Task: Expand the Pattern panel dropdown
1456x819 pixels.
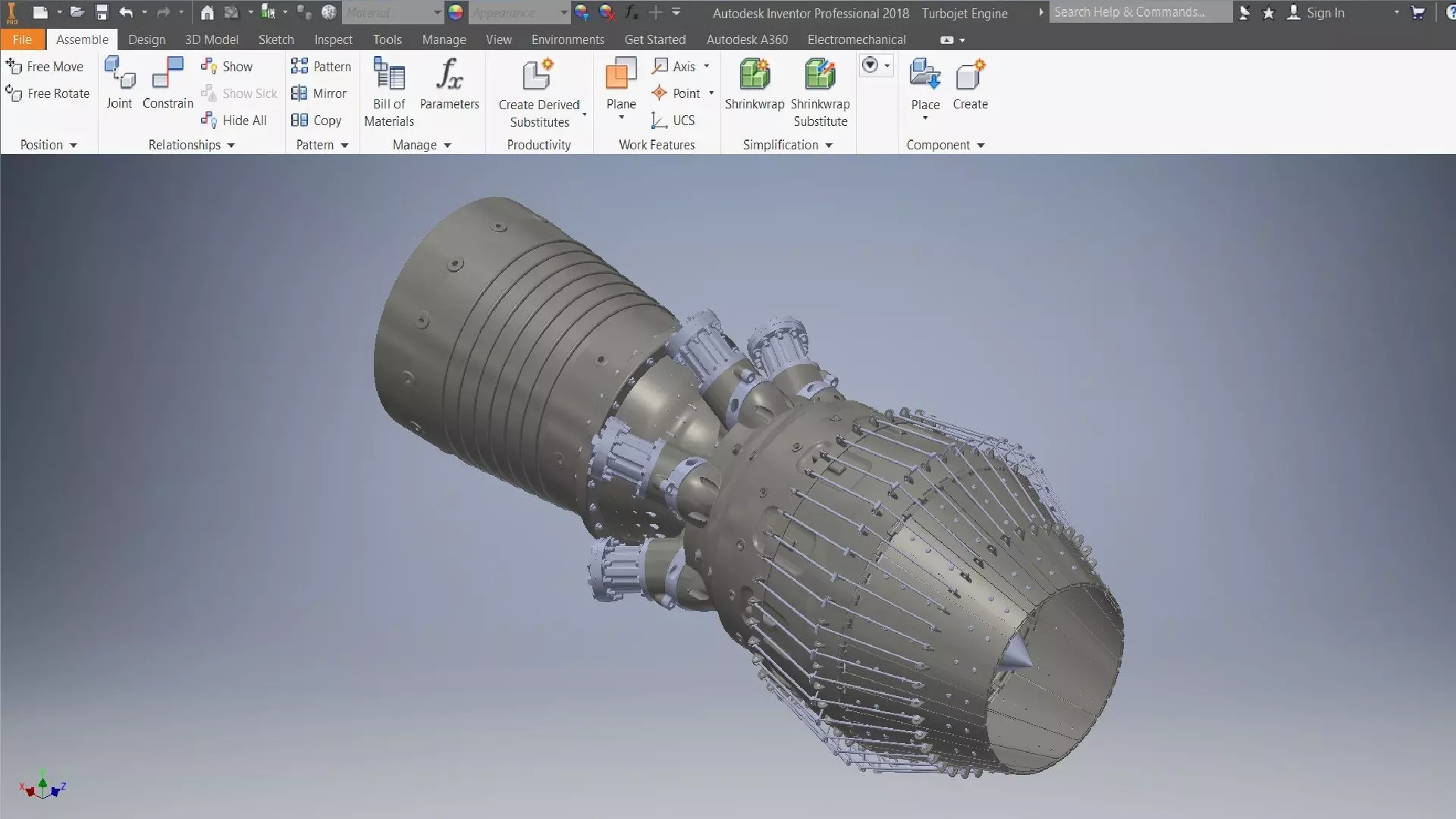Action: [344, 146]
